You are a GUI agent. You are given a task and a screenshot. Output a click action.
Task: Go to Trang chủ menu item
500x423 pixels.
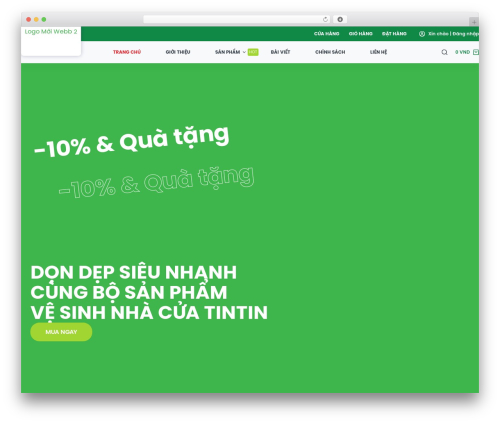[127, 52]
